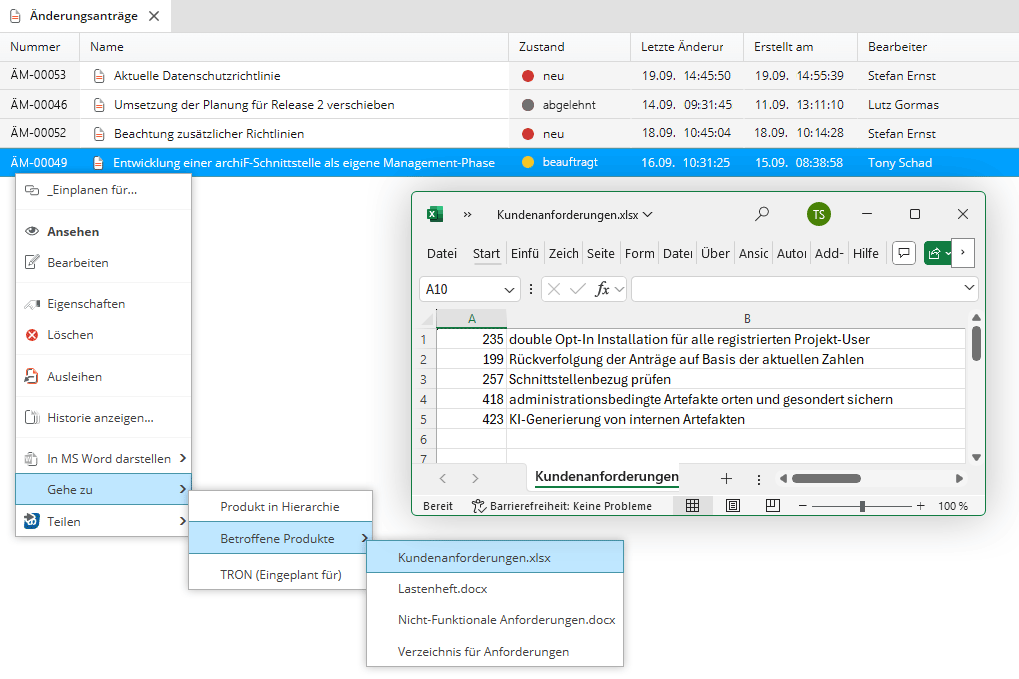Click the Excel formula bar input field
This screenshot has height=679, width=1019.
tap(795, 289)
